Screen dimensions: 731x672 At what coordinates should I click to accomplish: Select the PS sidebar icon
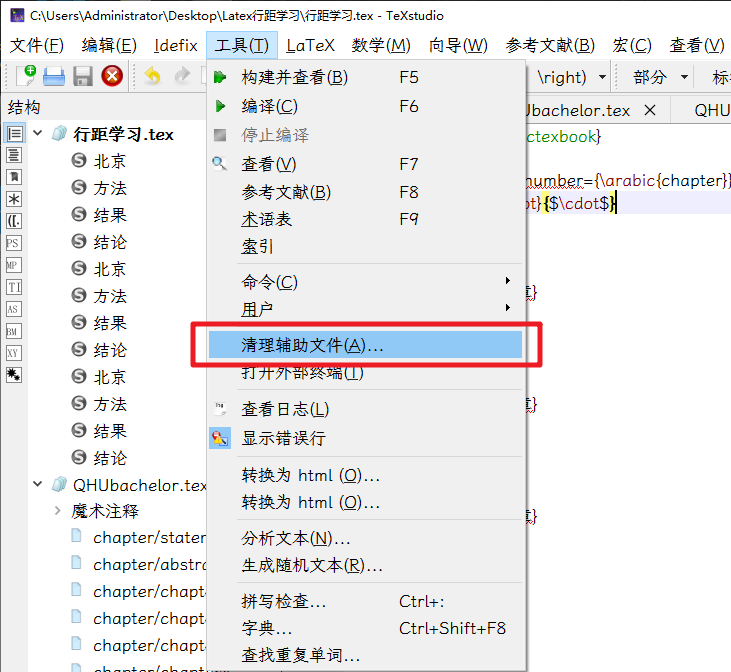[x=14, y=243]
